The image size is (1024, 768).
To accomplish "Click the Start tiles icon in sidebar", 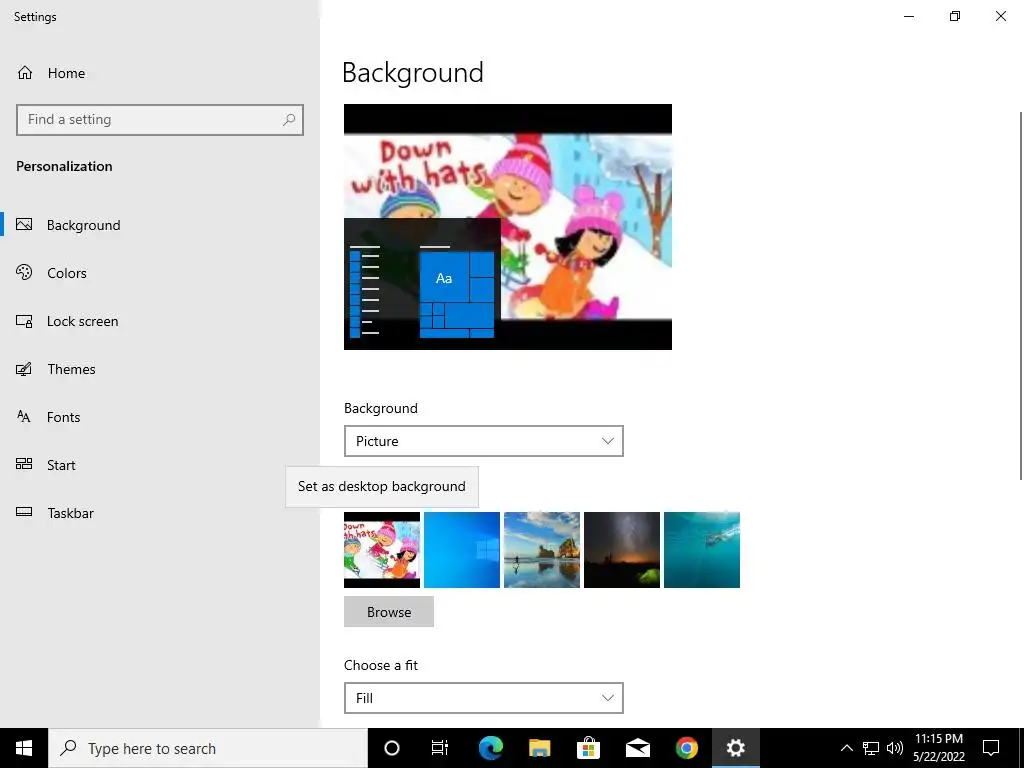I will [x=24, y=464].
